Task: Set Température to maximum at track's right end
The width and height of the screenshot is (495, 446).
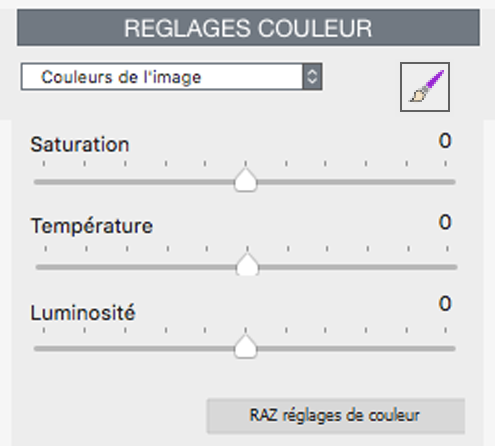Action: (x=455, y=267)
